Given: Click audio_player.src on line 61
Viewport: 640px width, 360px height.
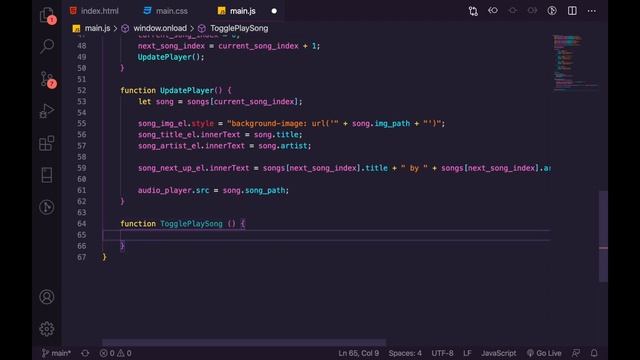Looking at the screenshot, I should (x=173, y=190).
